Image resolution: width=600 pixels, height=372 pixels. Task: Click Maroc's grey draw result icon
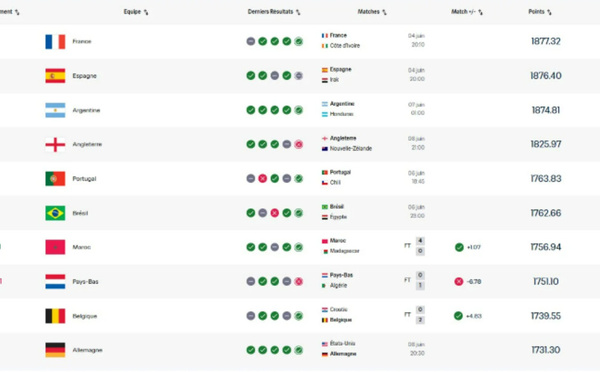point(274,247)
